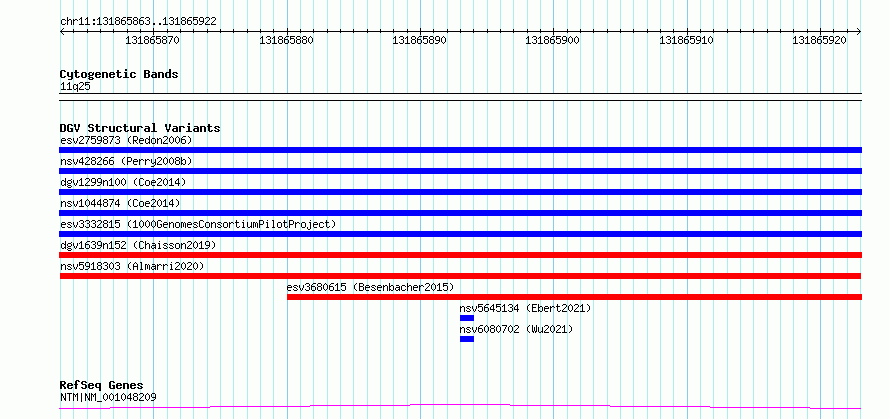Open variant label dgv1299n100 (Coe2014)
890x419 pixels.
coord(123,182)
